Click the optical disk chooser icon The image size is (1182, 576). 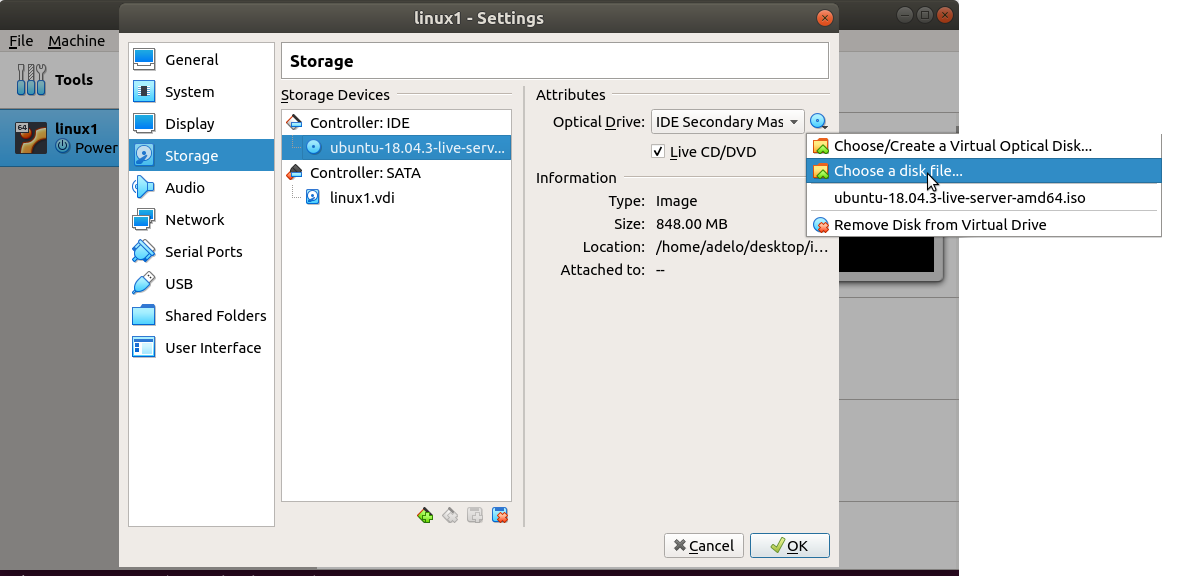pos(819,122)
